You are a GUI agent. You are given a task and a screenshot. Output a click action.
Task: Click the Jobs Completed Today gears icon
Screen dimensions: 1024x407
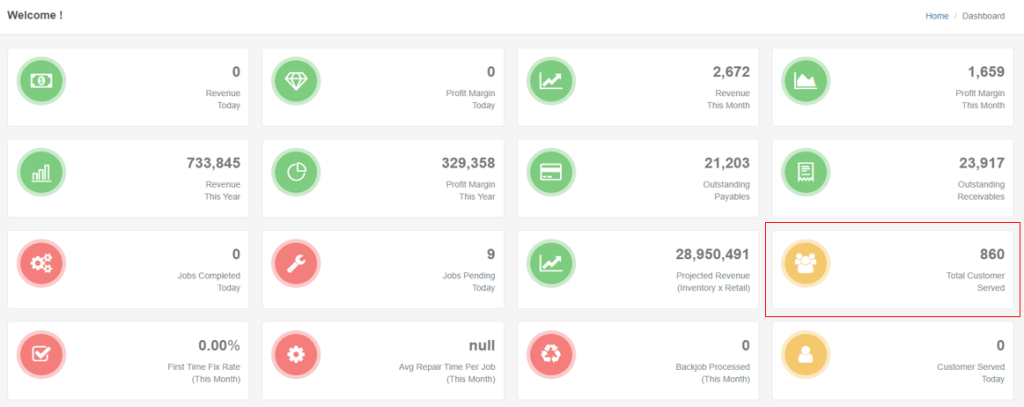42,263
